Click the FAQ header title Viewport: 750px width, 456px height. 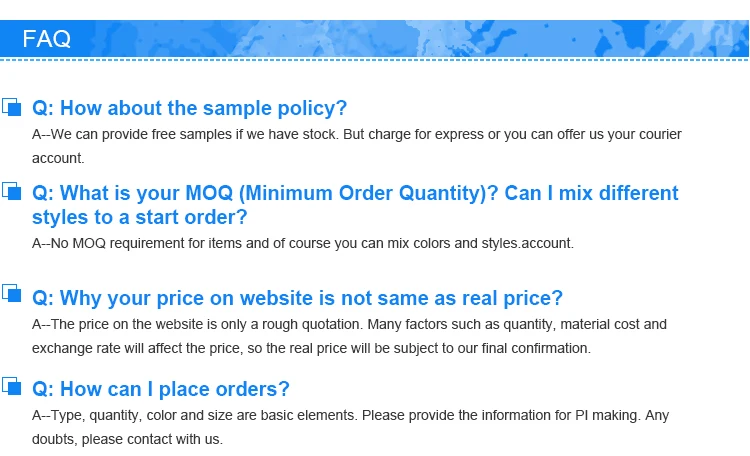click(46, 39)
